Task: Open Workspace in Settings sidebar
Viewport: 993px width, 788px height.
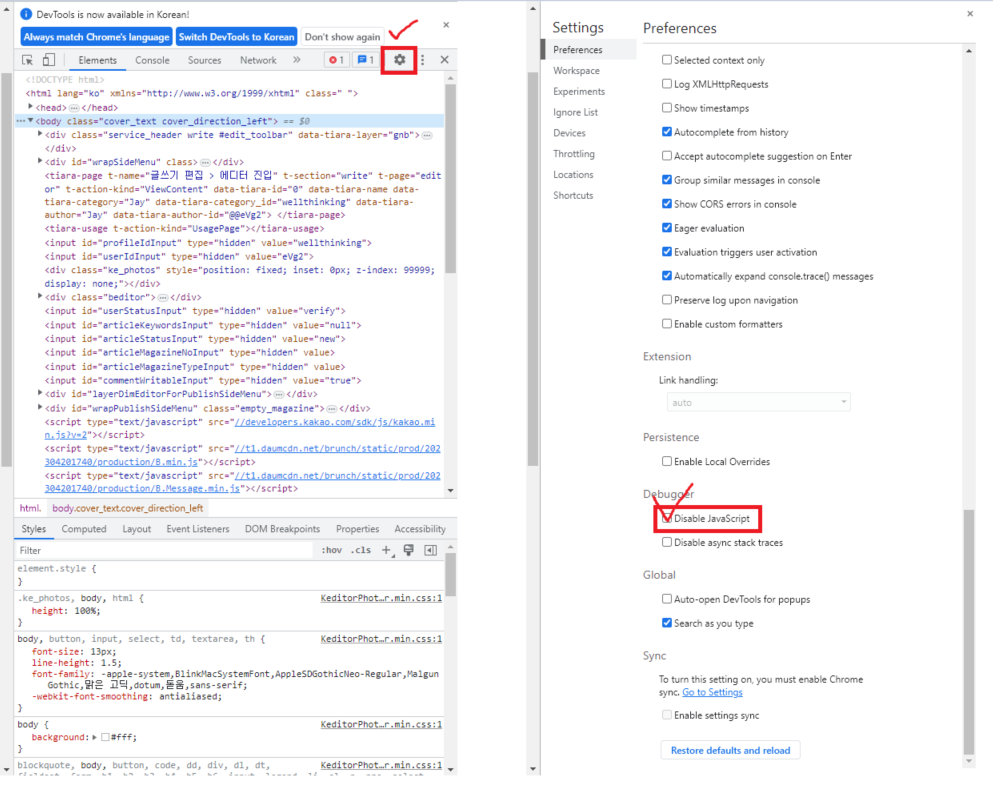Action: [x=576, y=70]
